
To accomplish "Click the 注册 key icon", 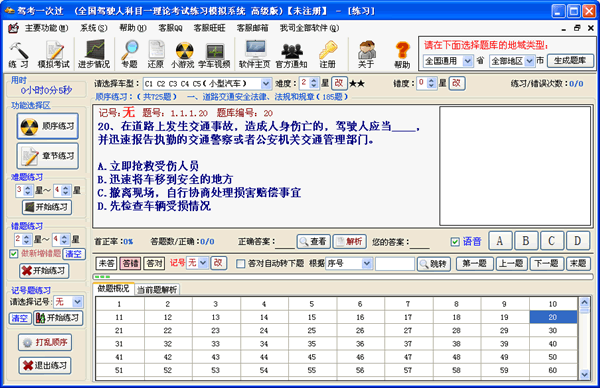I will click(328, 54).
